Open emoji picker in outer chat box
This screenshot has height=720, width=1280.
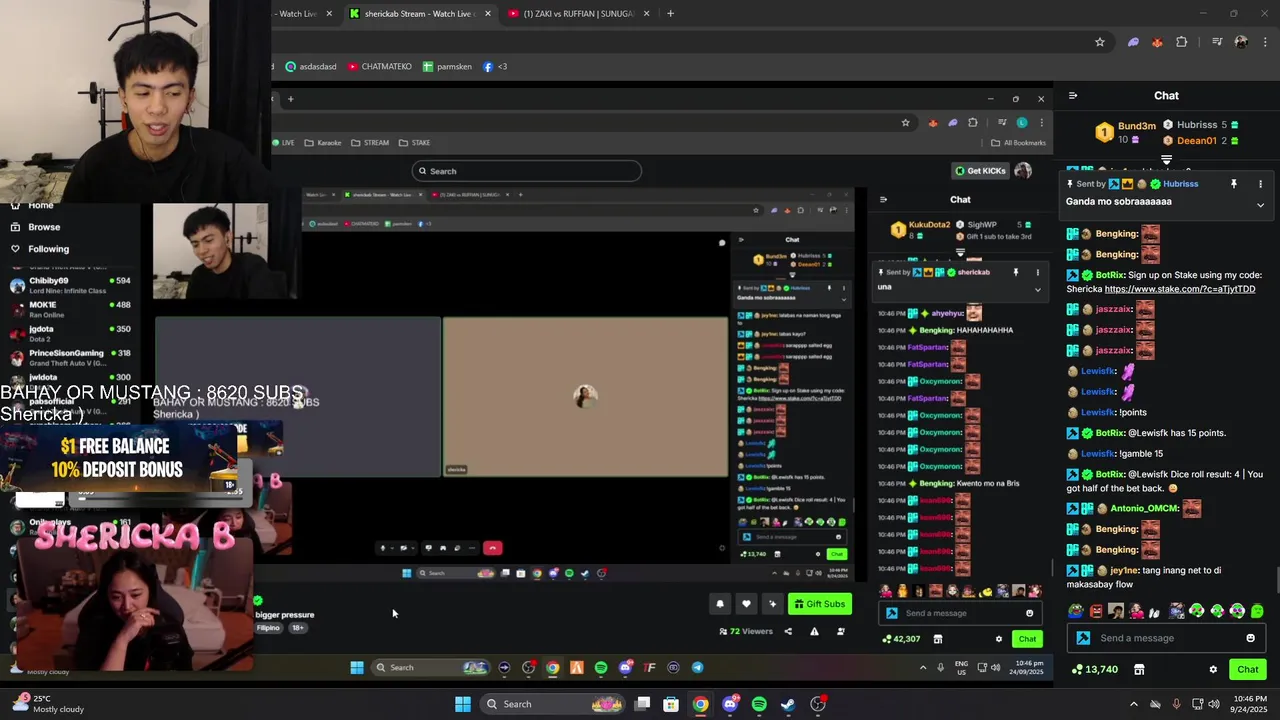click(1250, 638)
